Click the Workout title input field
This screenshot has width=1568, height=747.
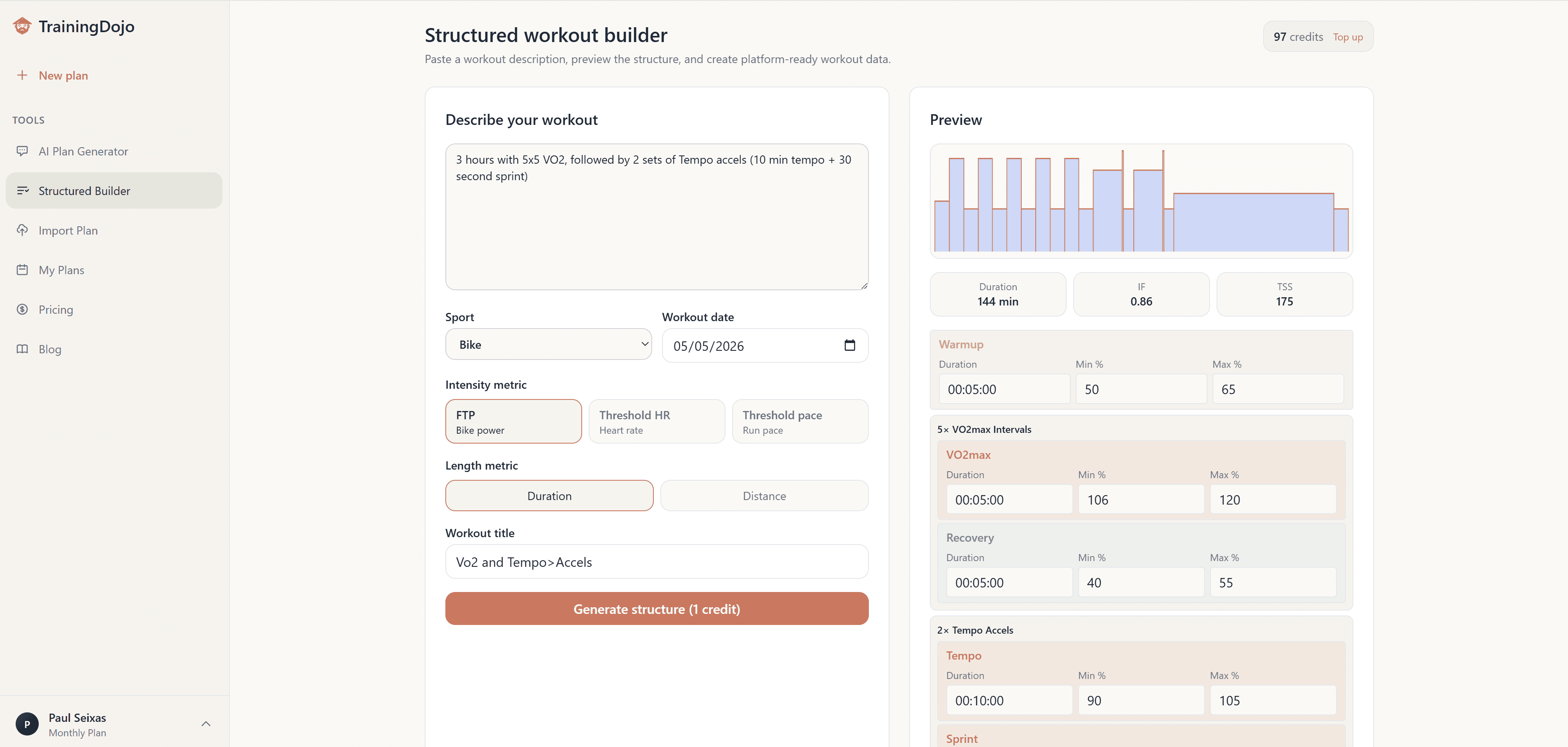(657, 561)
